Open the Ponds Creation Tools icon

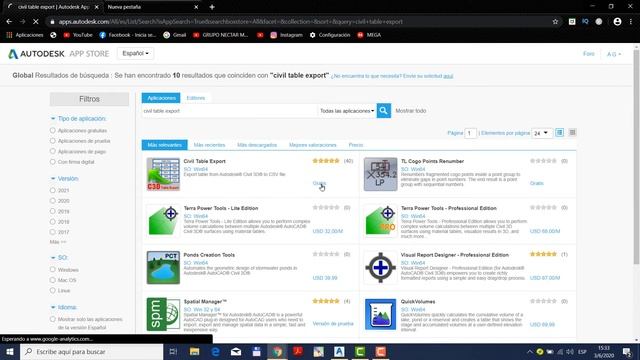click(x=163, y=267)
